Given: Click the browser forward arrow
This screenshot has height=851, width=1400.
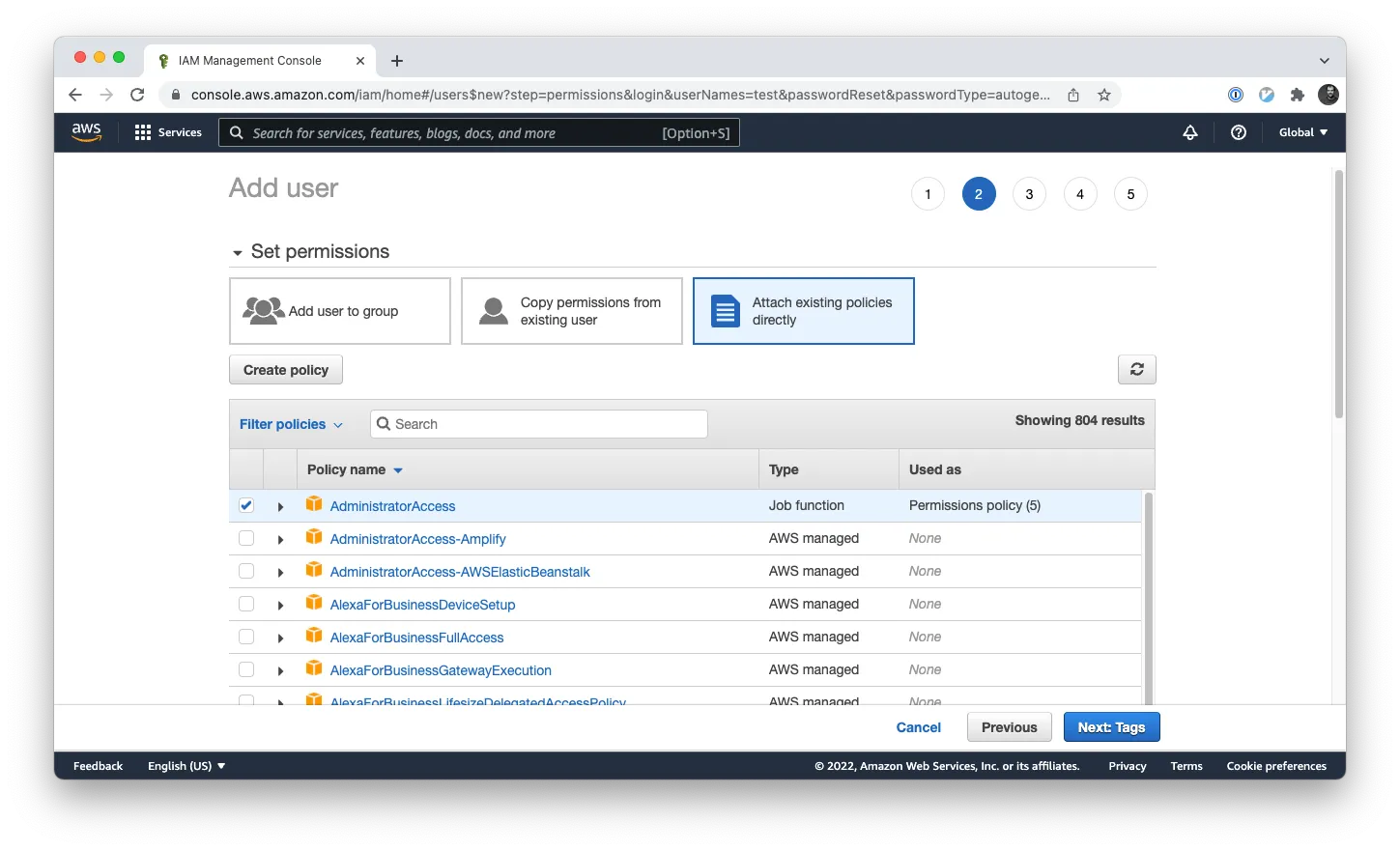Looking at the screenshot, I should [x=106, y=95].
